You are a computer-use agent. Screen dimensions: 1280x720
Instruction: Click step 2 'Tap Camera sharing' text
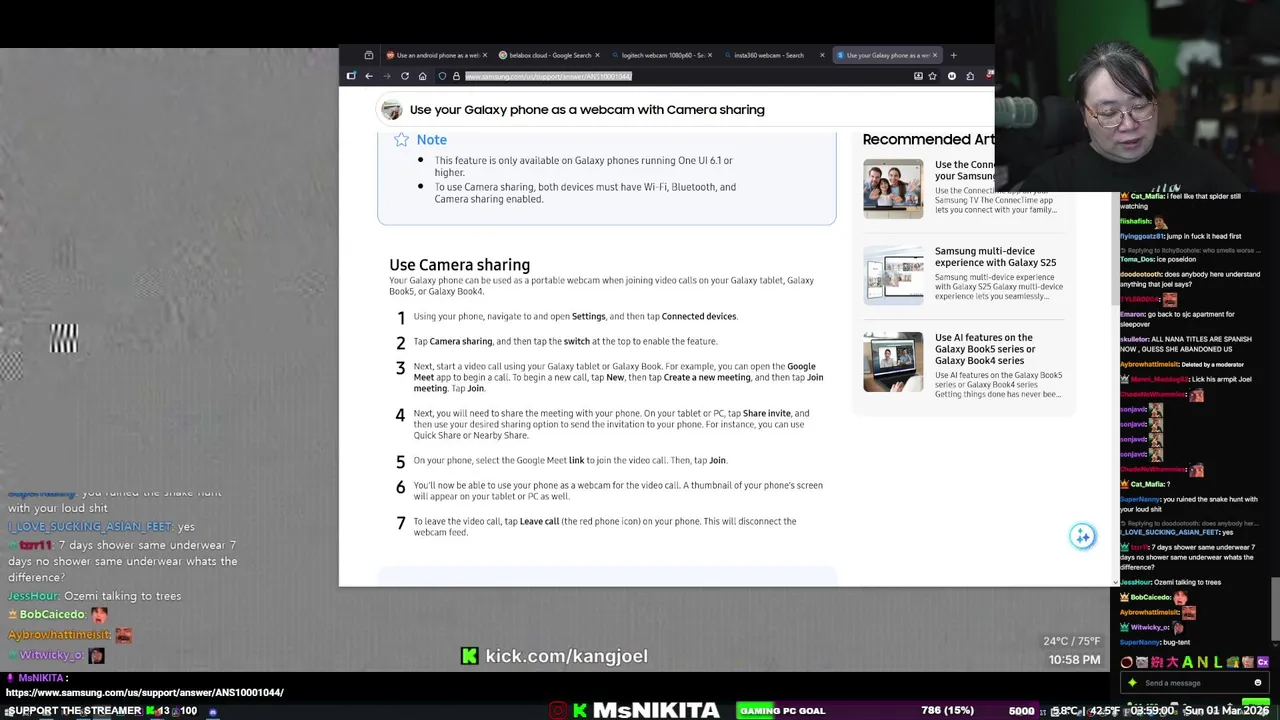(x=565, y=341)
